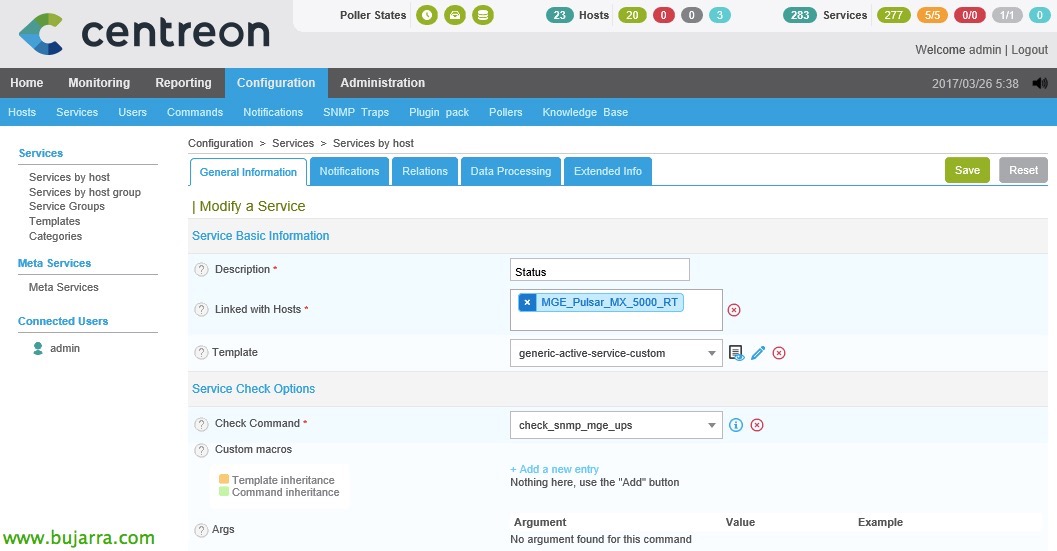Open help for the Description field
The width and height of the screenshot is (1057, 551).
[x=201, y=270]
